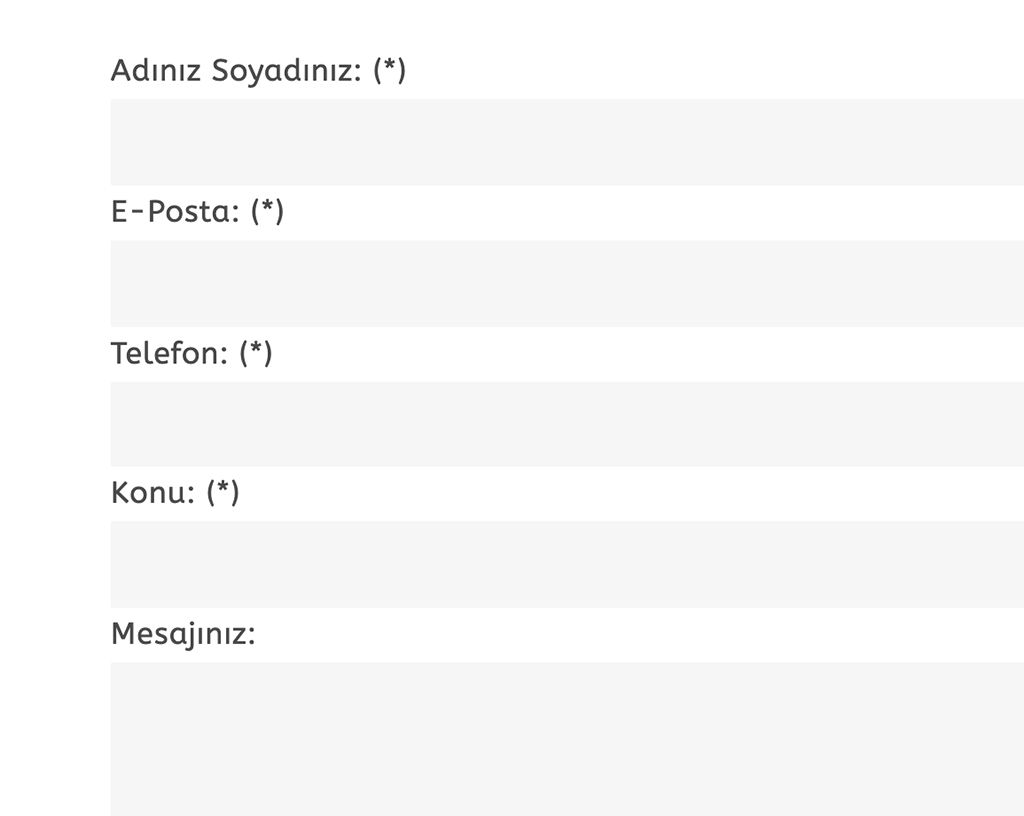Activate the email address entry box
This screenshot has height=816, width=1024.
567,283
